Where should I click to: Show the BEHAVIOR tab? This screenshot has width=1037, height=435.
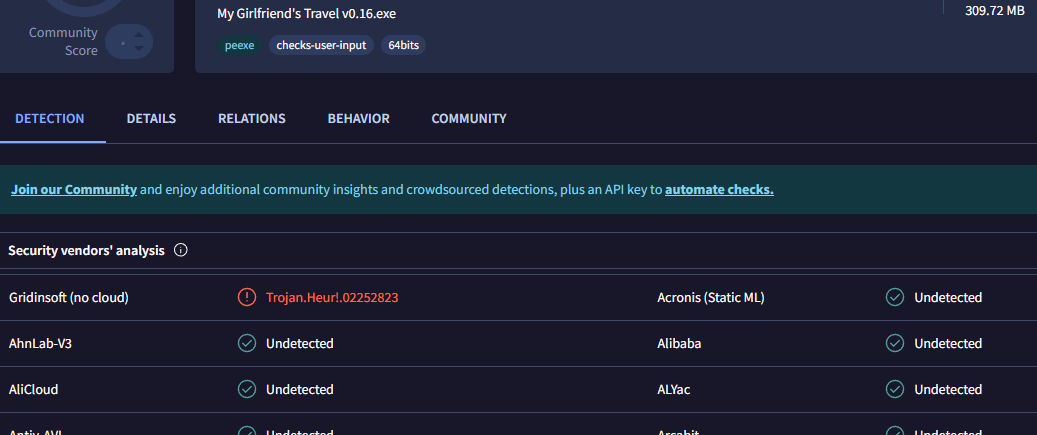coord(358,118)
